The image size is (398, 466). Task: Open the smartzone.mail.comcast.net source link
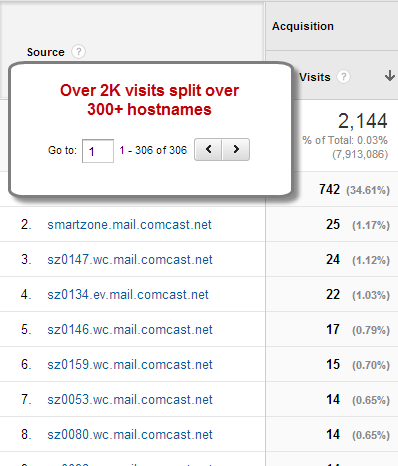(129, 225)
